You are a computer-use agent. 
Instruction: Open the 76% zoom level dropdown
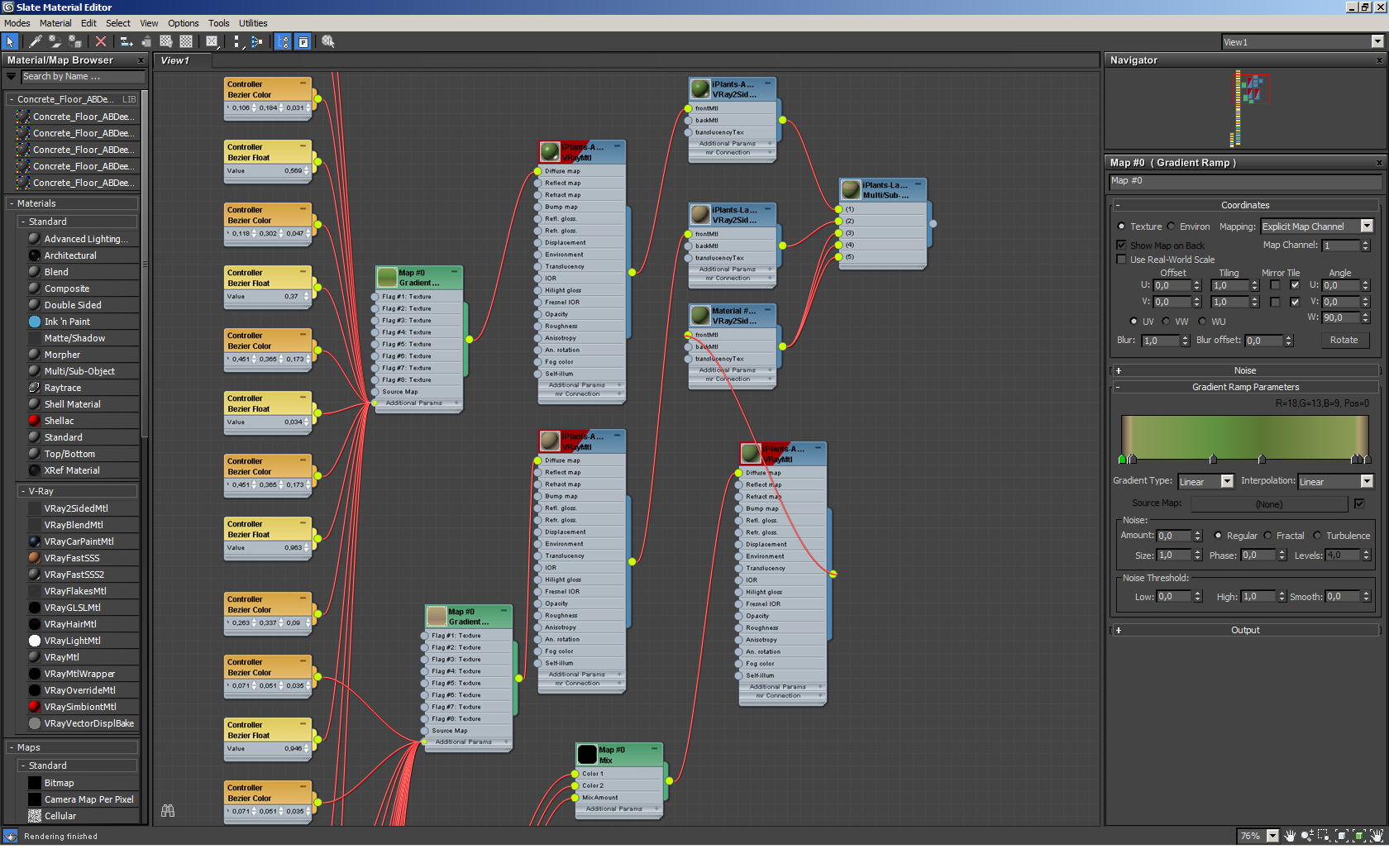(1258, 836)
